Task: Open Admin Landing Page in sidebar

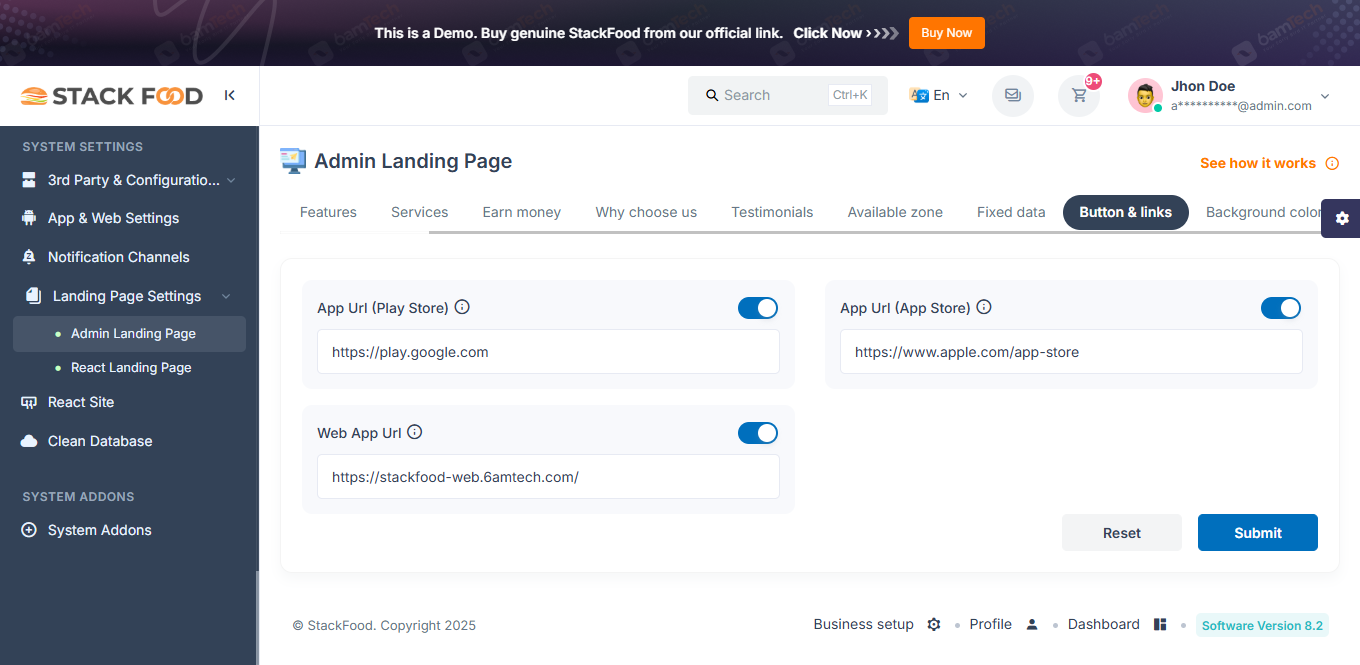Action: point(129,334)
